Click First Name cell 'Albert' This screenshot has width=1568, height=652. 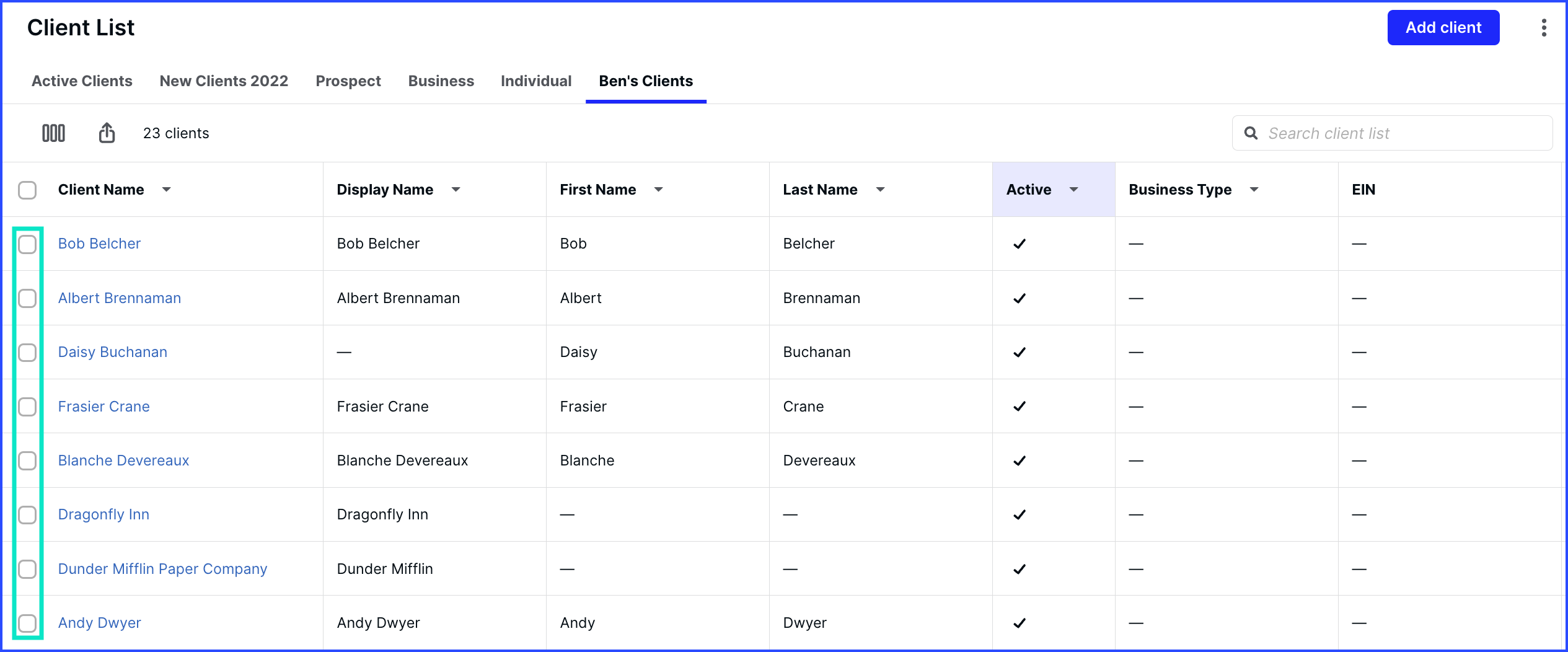[x=581, y=298]
